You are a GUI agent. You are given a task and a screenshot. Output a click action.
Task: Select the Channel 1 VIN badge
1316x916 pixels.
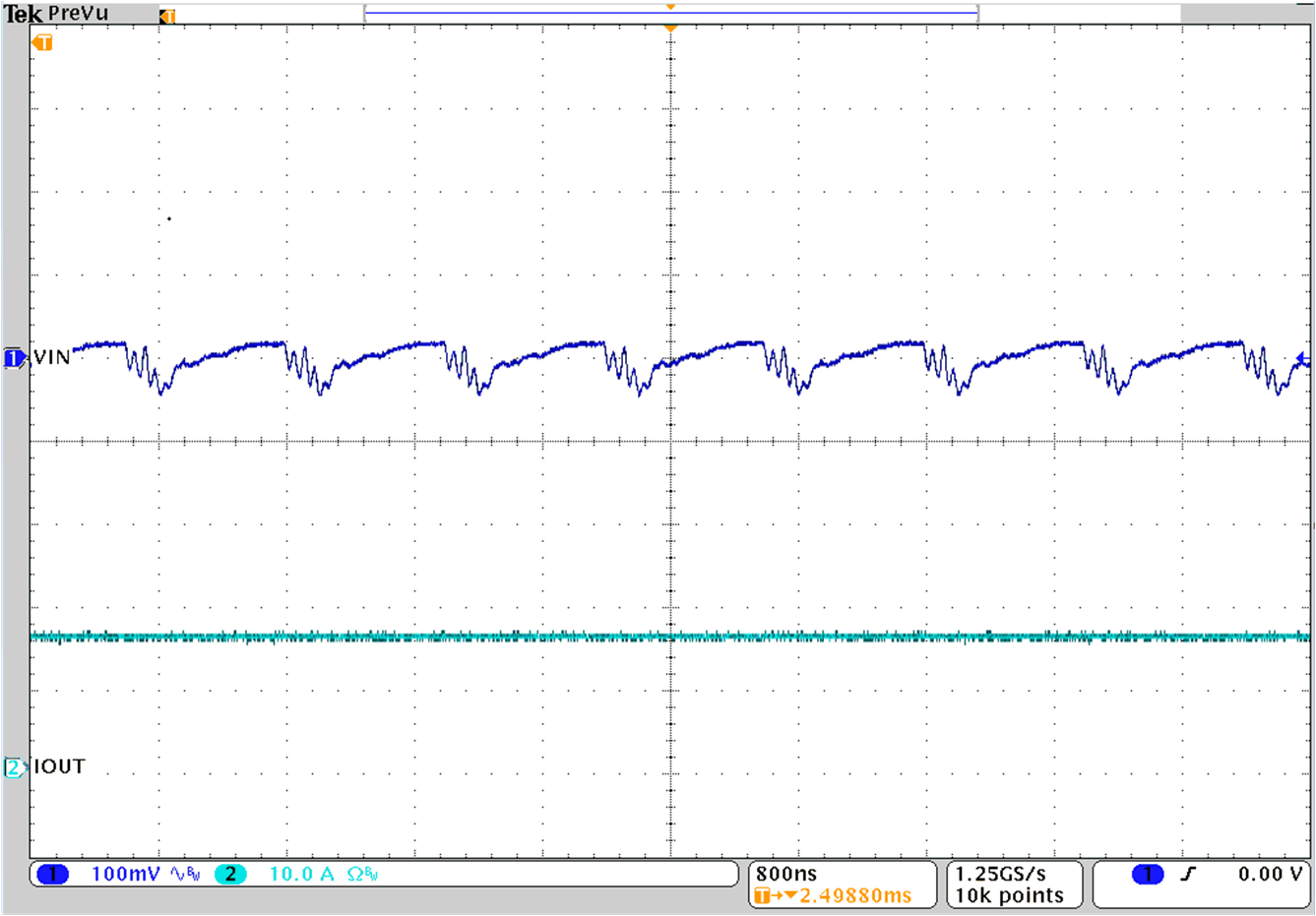[x=15, y=357]
